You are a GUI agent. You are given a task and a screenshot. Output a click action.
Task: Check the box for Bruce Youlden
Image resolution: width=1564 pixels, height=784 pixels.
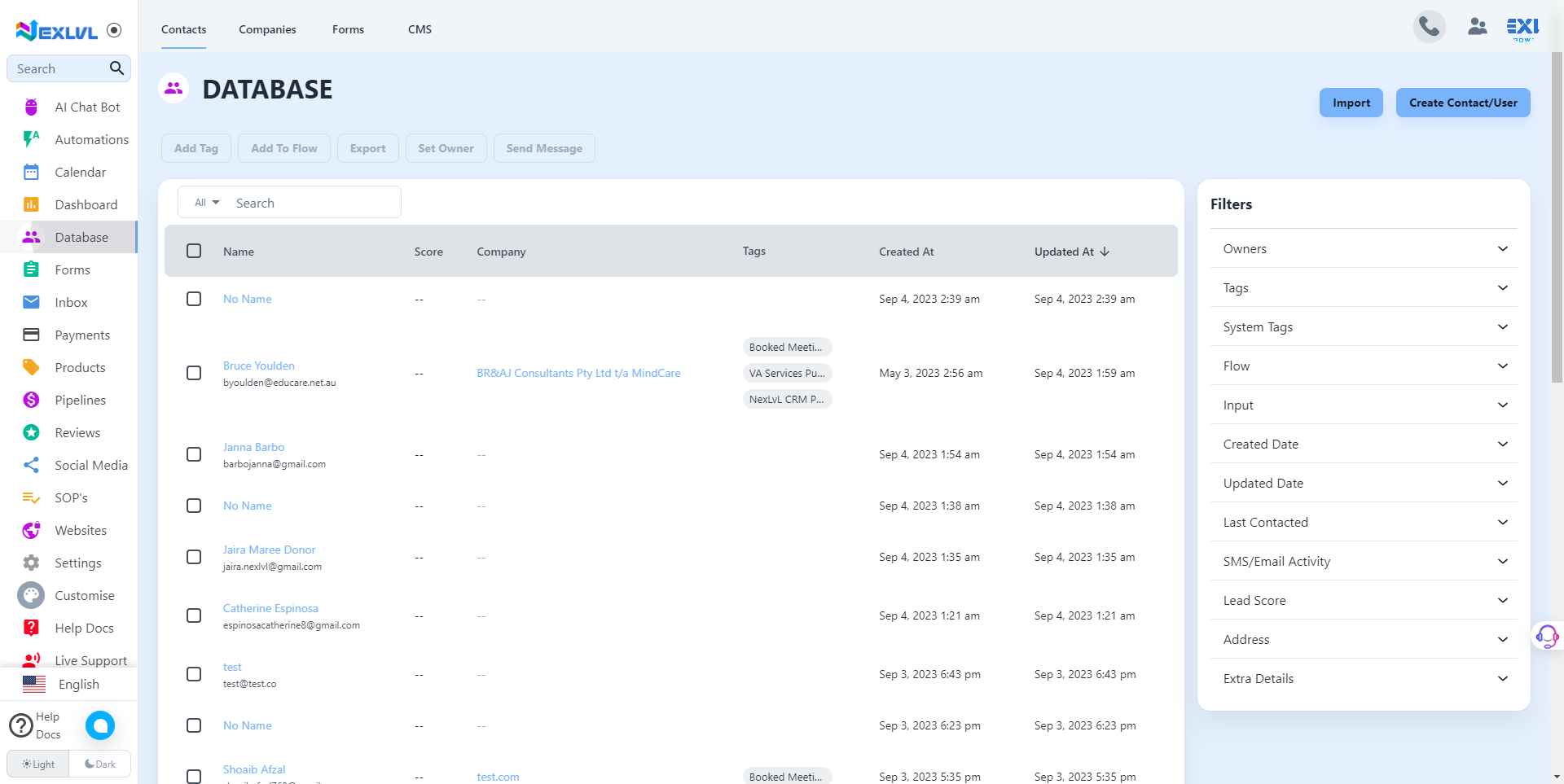[194, 373]
